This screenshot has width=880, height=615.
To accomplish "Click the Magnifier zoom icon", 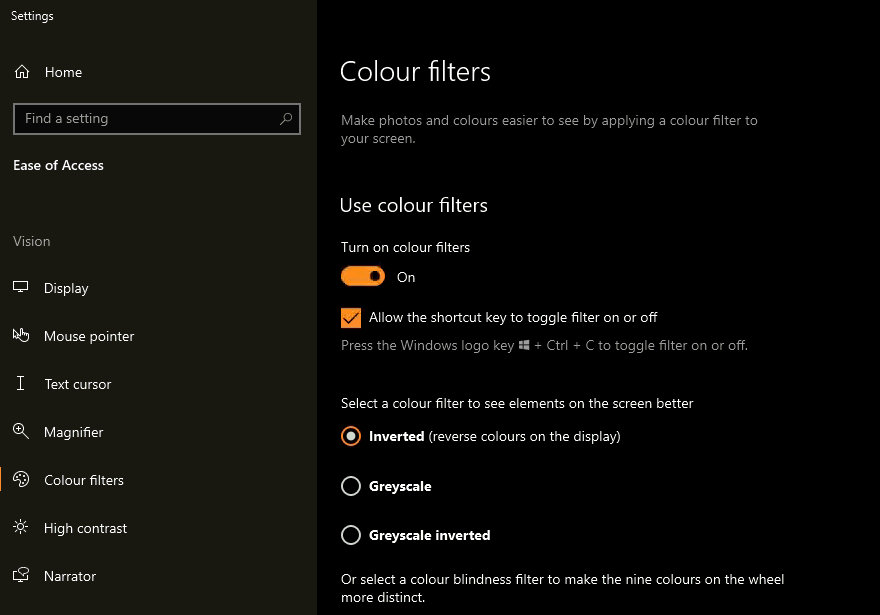I will [21, 432].
